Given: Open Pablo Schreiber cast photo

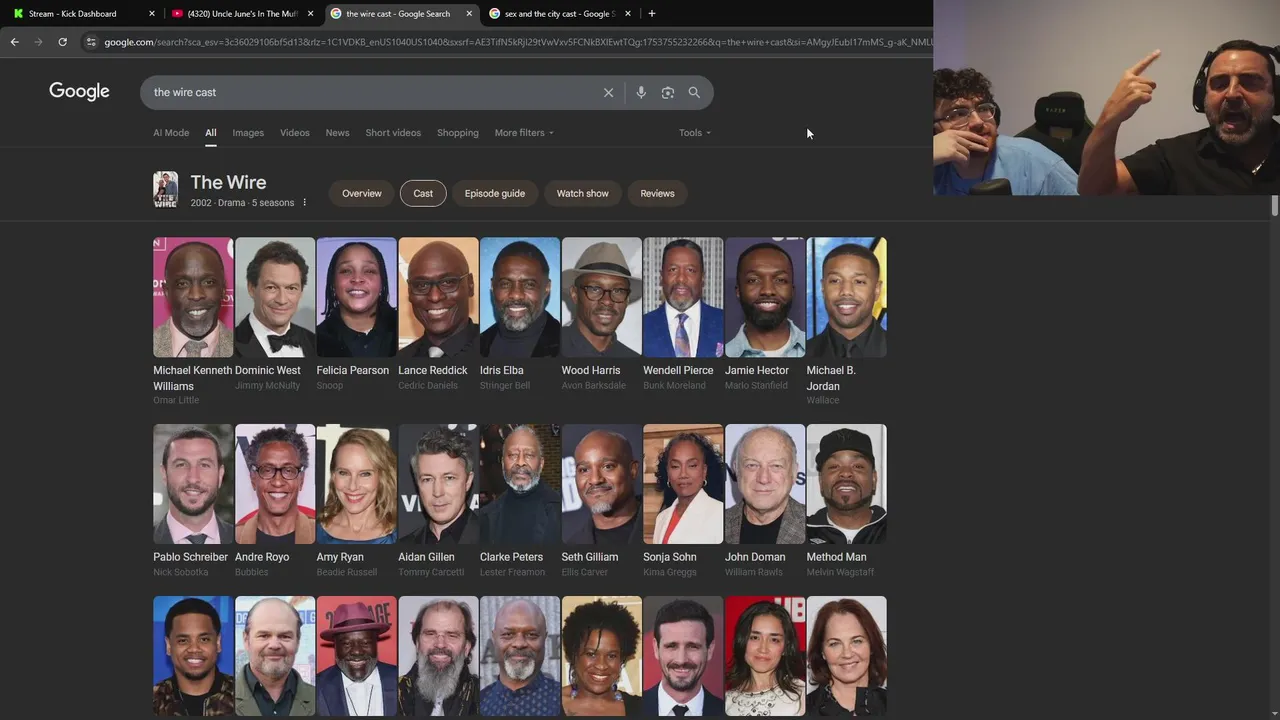Looking at the screenshot, I should click(x=193, y=484).
